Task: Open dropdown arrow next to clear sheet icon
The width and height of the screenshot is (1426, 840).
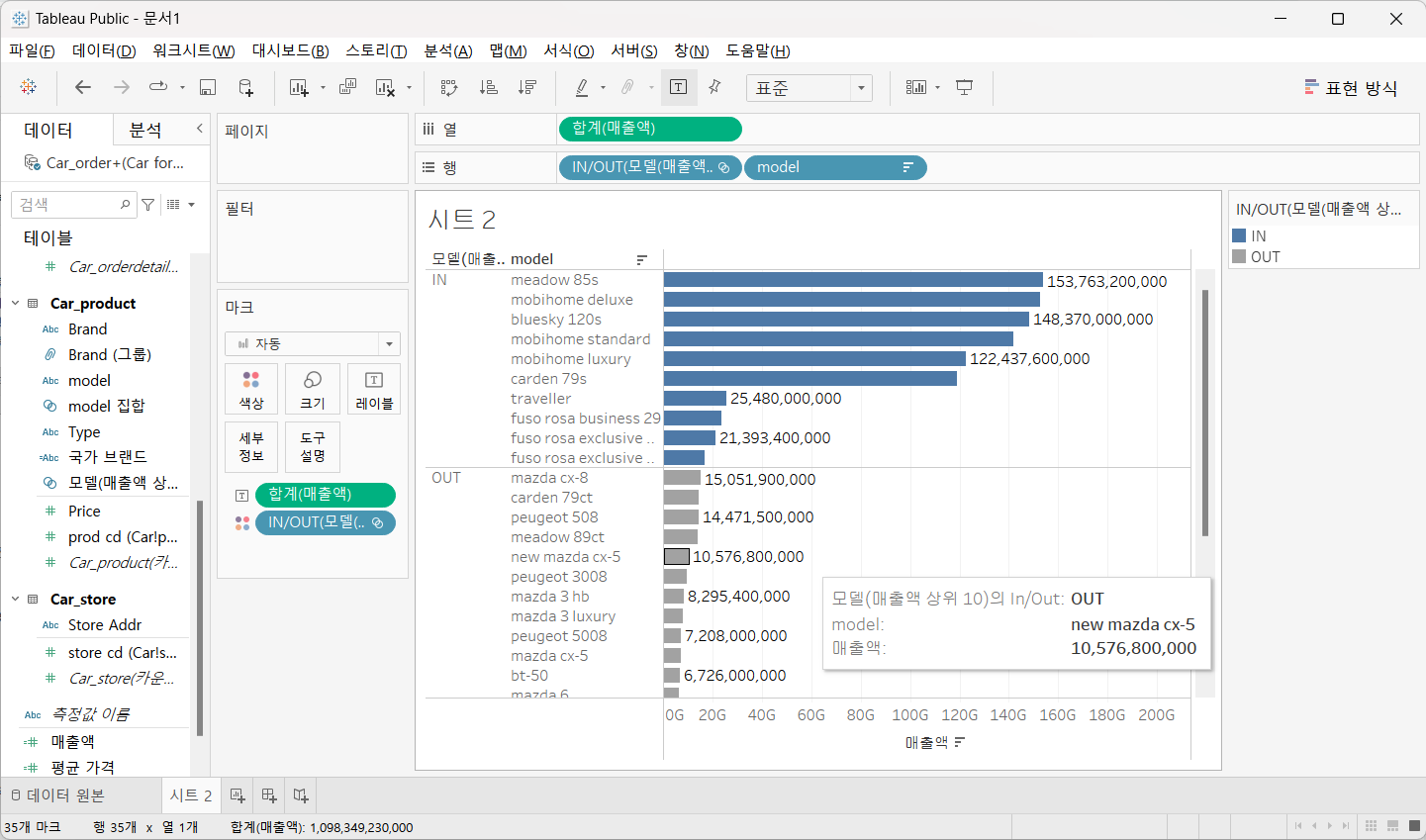Action: [x=409, y=88]
